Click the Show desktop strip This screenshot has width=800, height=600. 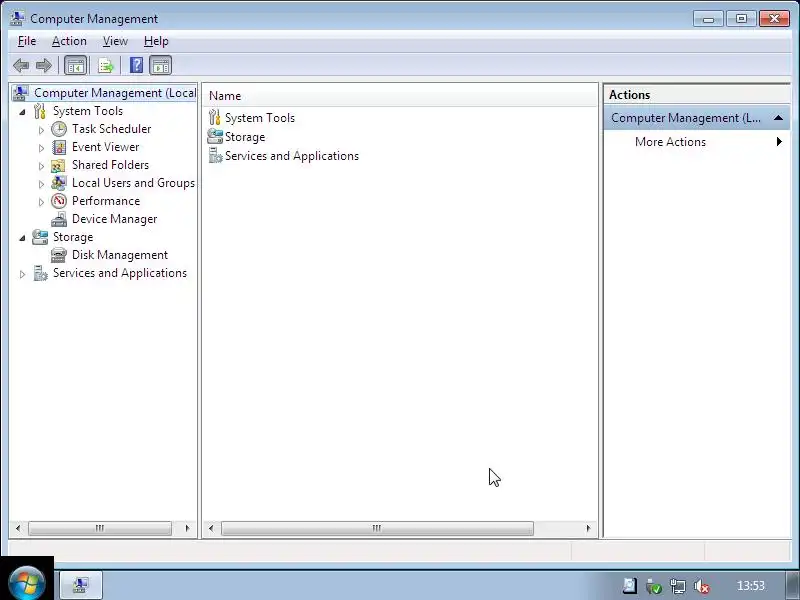coord(792,585)
